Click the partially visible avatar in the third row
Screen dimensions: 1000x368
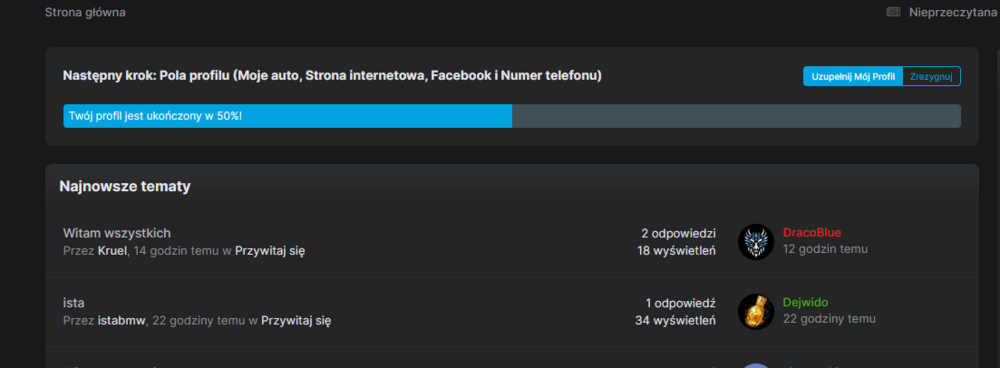click(756, 365)
